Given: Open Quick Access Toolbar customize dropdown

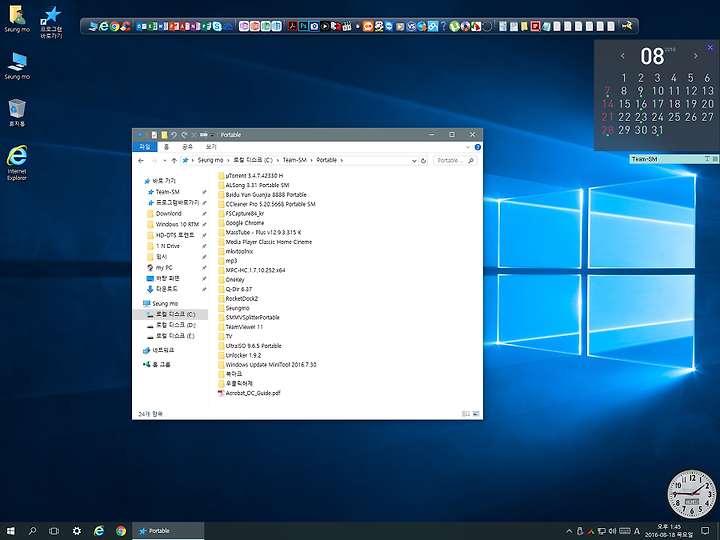Looking at the screenshot, I should click(212, 135).
